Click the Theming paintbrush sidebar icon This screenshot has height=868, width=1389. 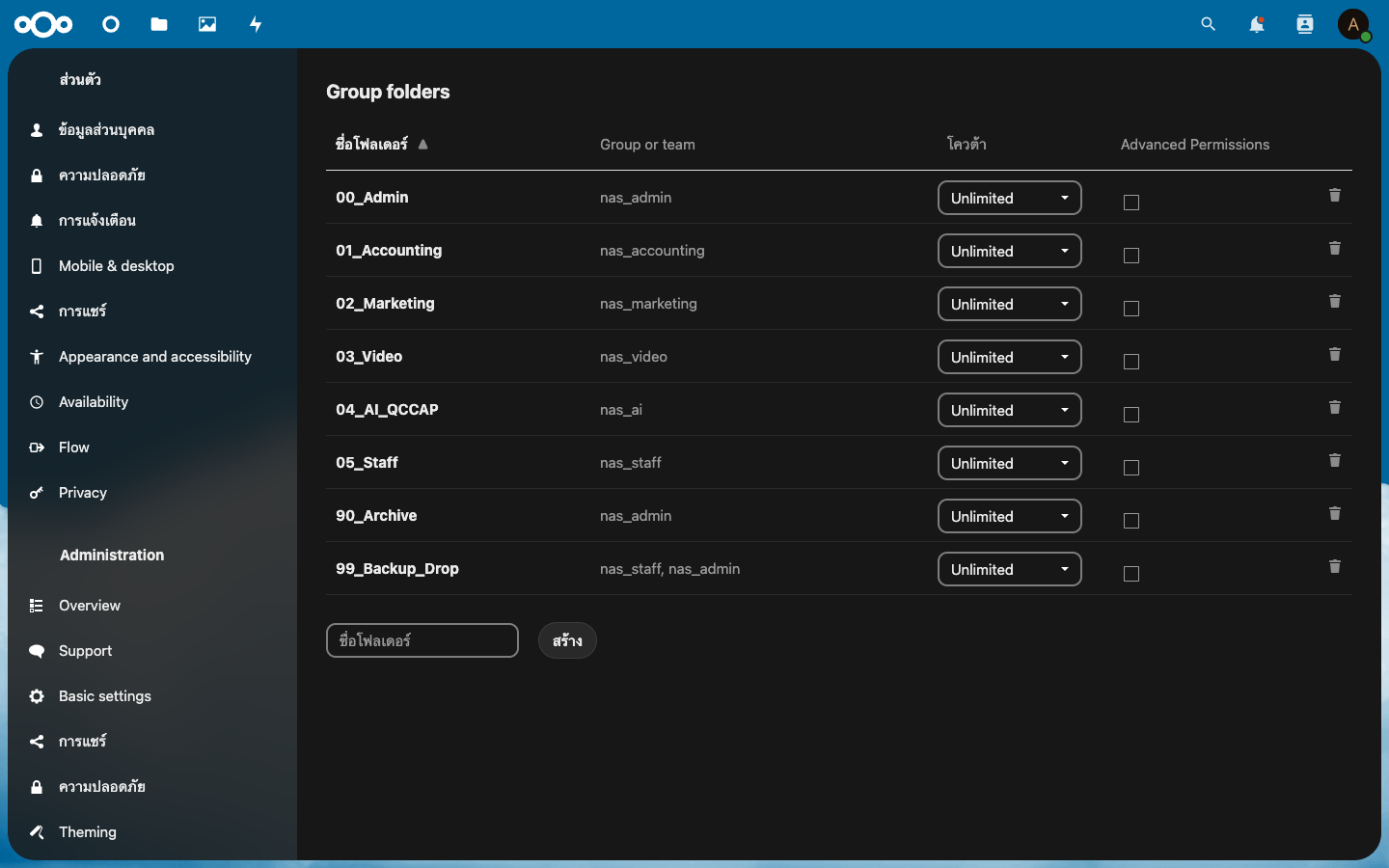pyautogui.click(x=37, y=831)
